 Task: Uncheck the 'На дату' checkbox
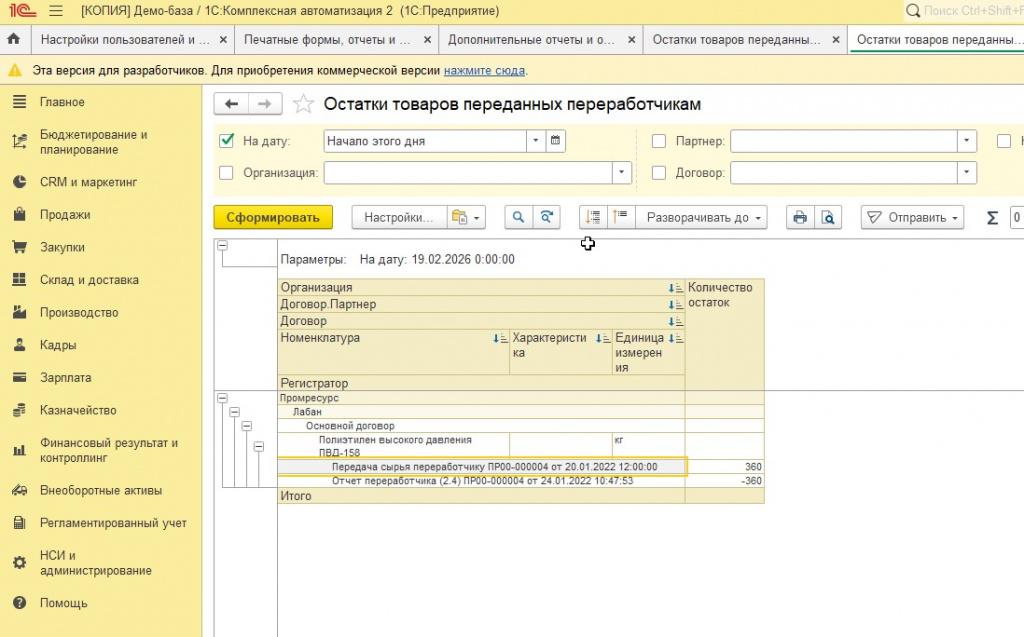226,141
